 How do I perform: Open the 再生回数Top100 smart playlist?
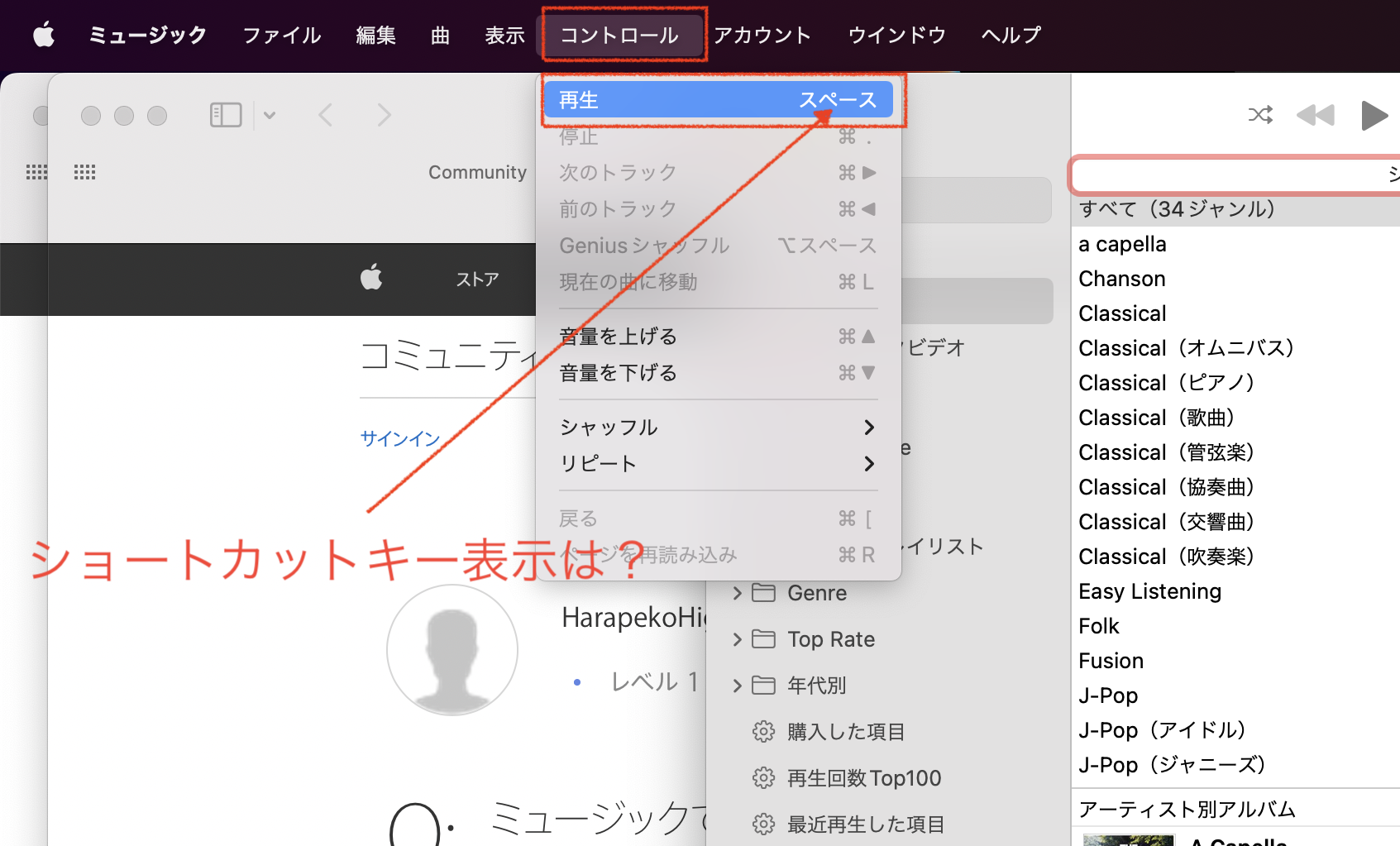click(863, 778)
